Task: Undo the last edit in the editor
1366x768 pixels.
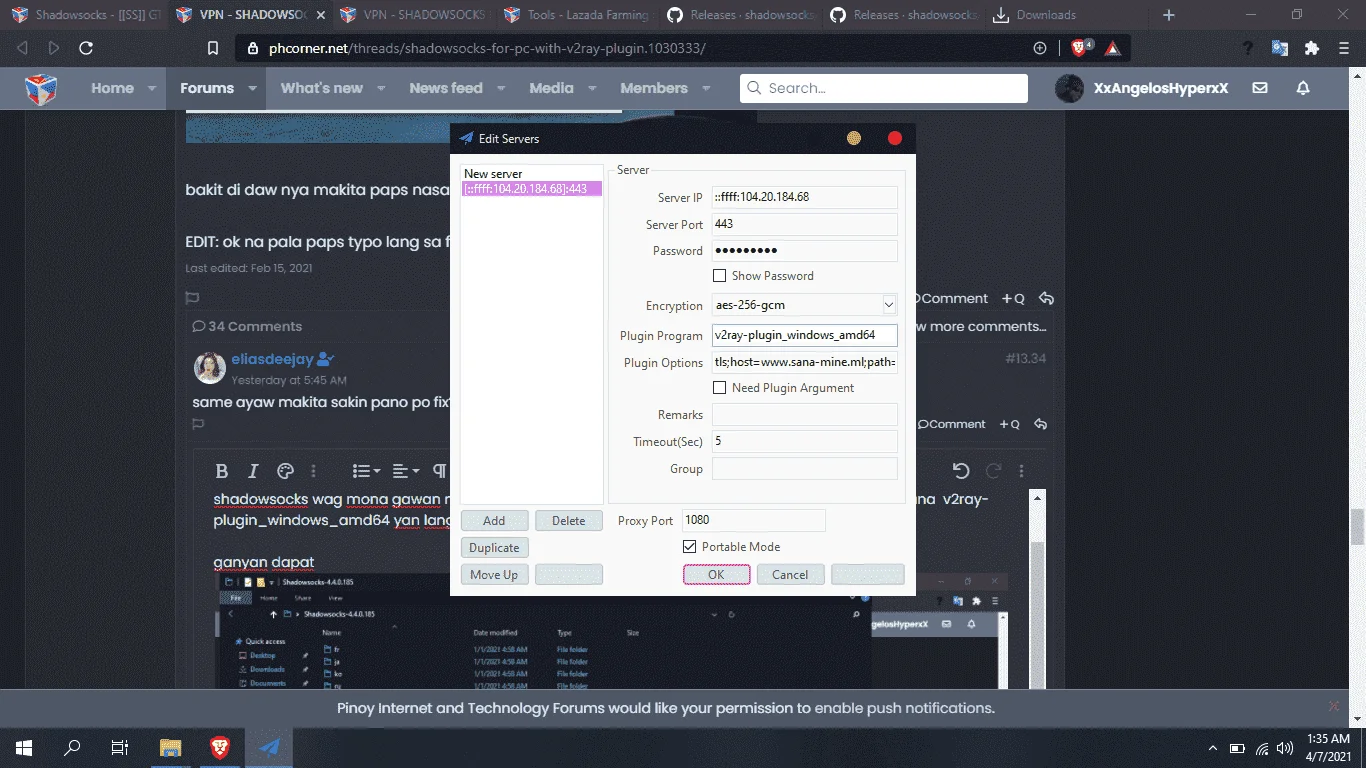Action: [961, 471]
